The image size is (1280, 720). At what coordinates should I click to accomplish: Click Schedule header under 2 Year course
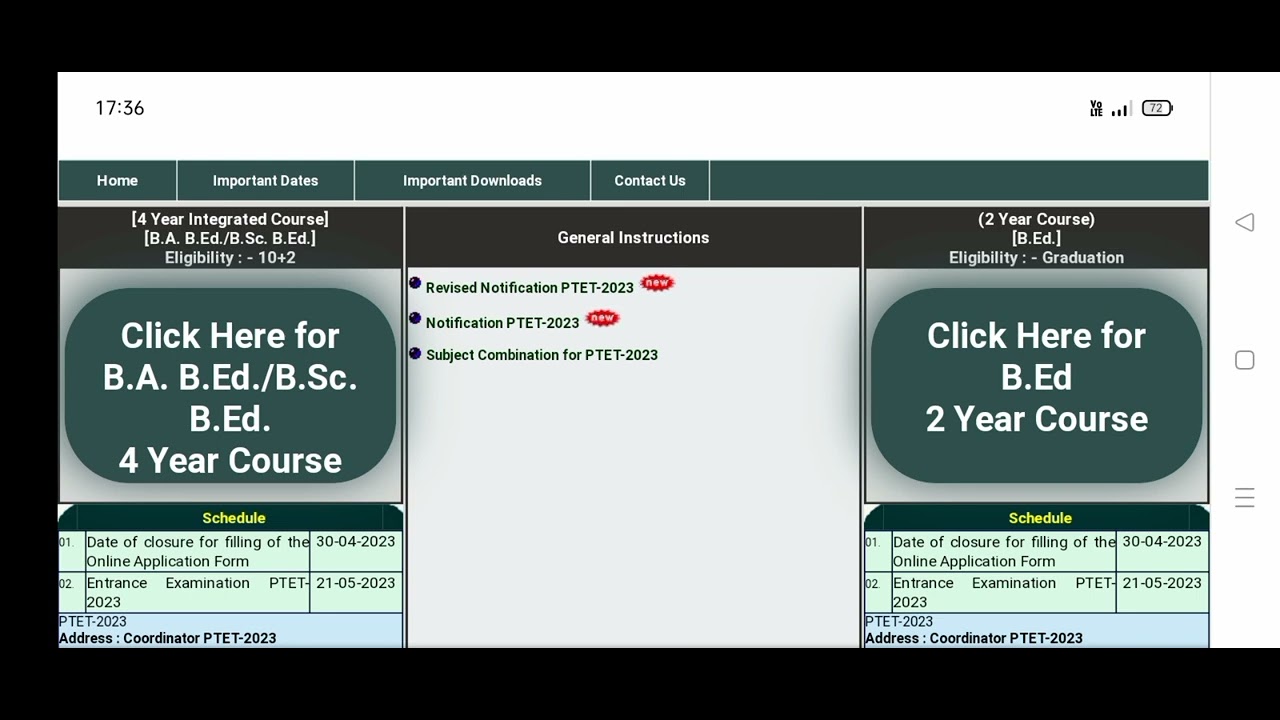(x=1040, y=518)
